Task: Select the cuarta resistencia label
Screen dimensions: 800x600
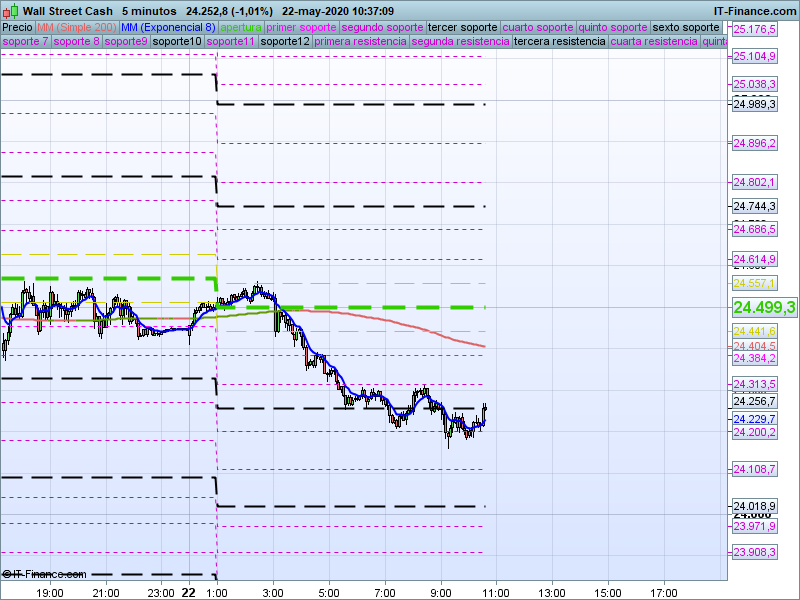Action: [654, 42]
